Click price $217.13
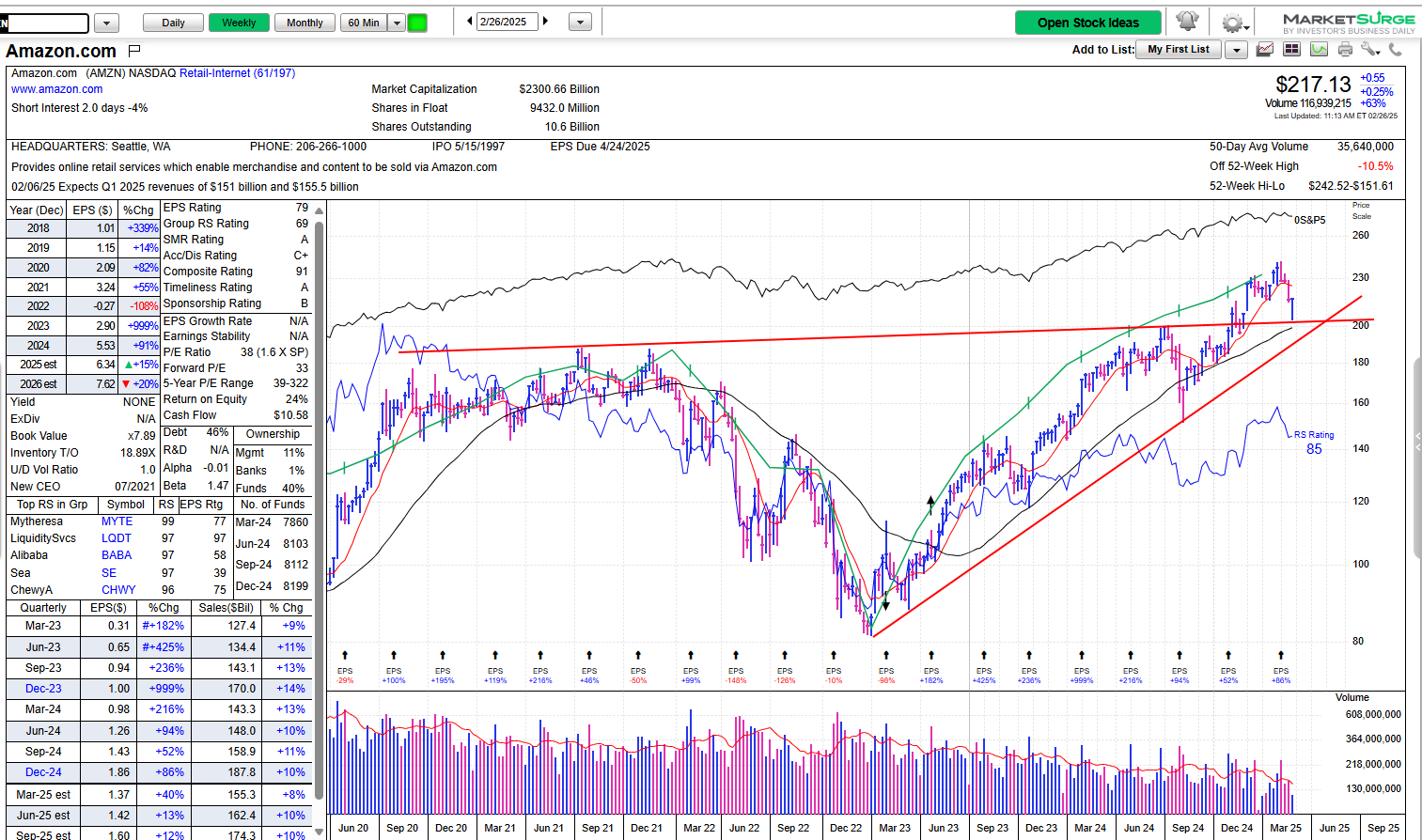Image resolution: width=1422 pixels, height=840 pixels. pos(1313,85)
